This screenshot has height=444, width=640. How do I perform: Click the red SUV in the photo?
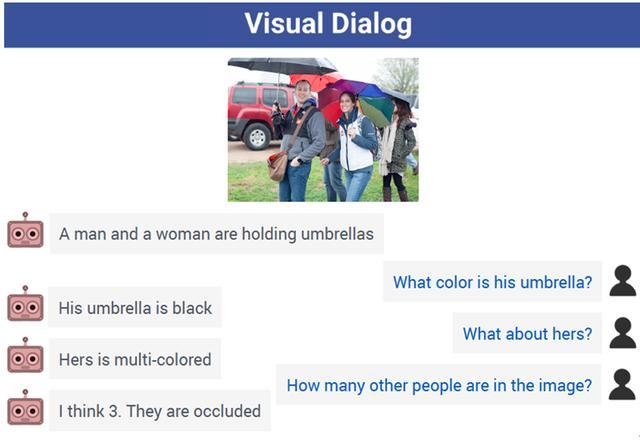pos(256,115)
